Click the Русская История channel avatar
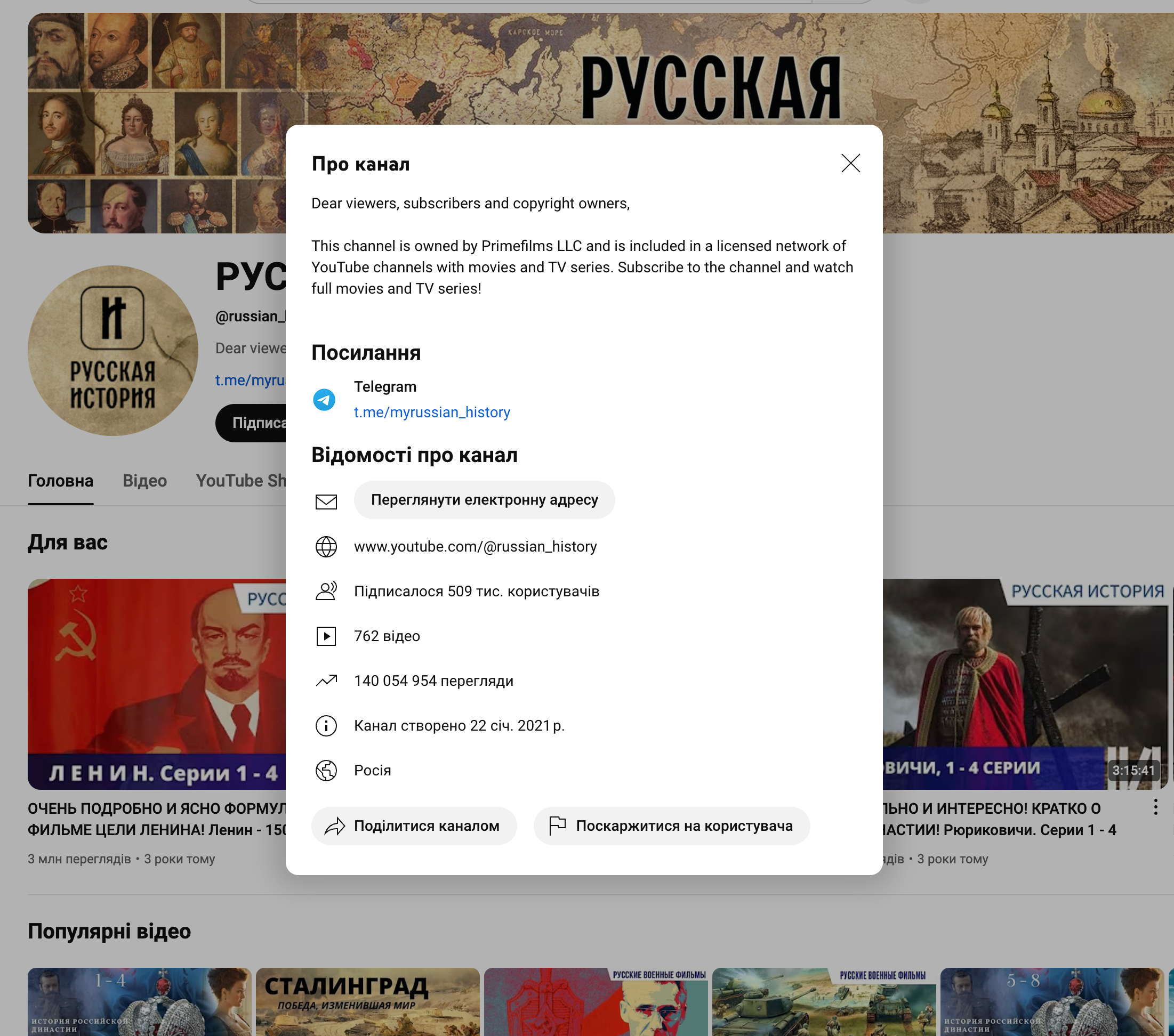 pos(112,350)
